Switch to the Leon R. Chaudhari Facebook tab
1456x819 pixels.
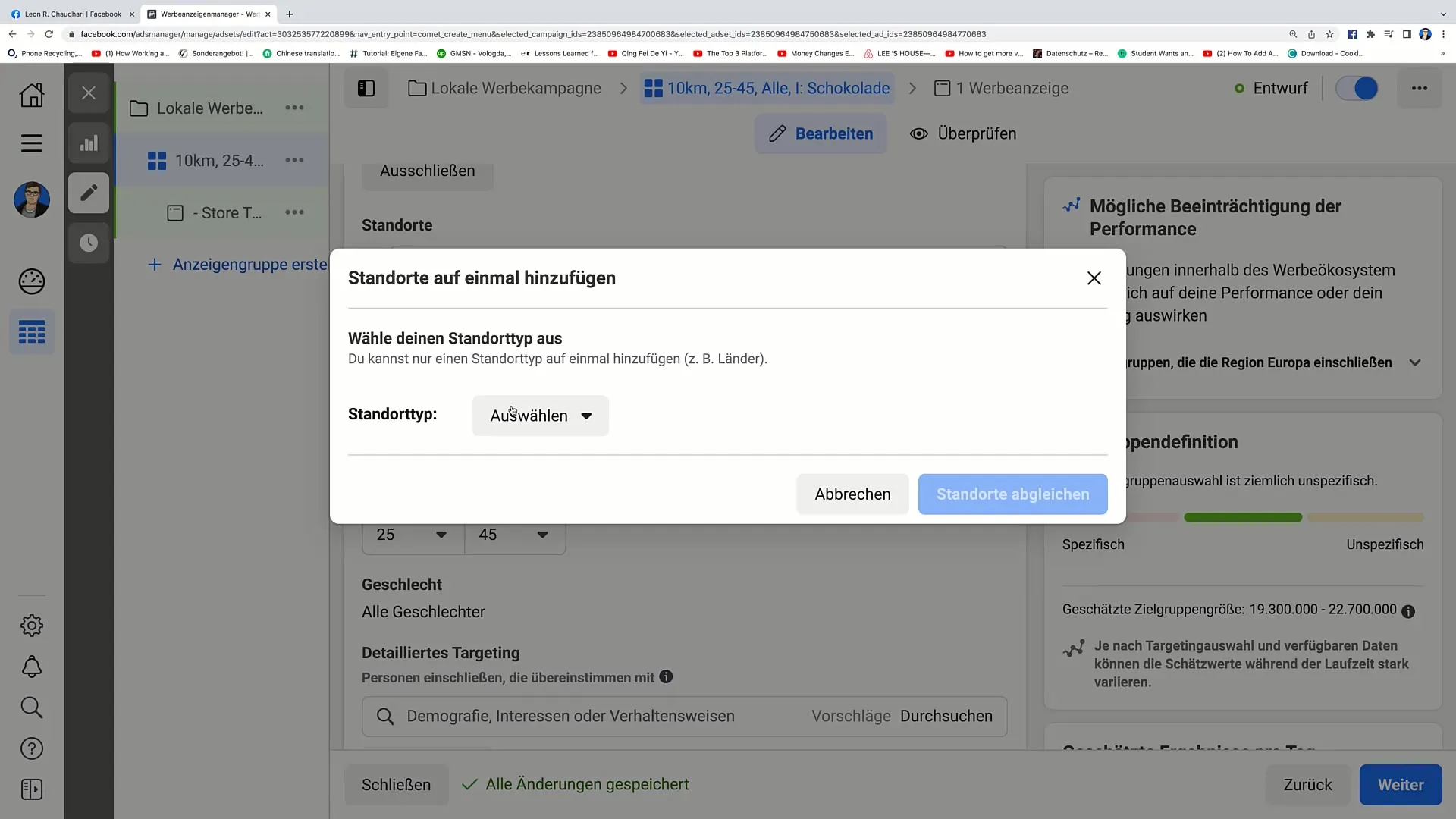(72, 14)
